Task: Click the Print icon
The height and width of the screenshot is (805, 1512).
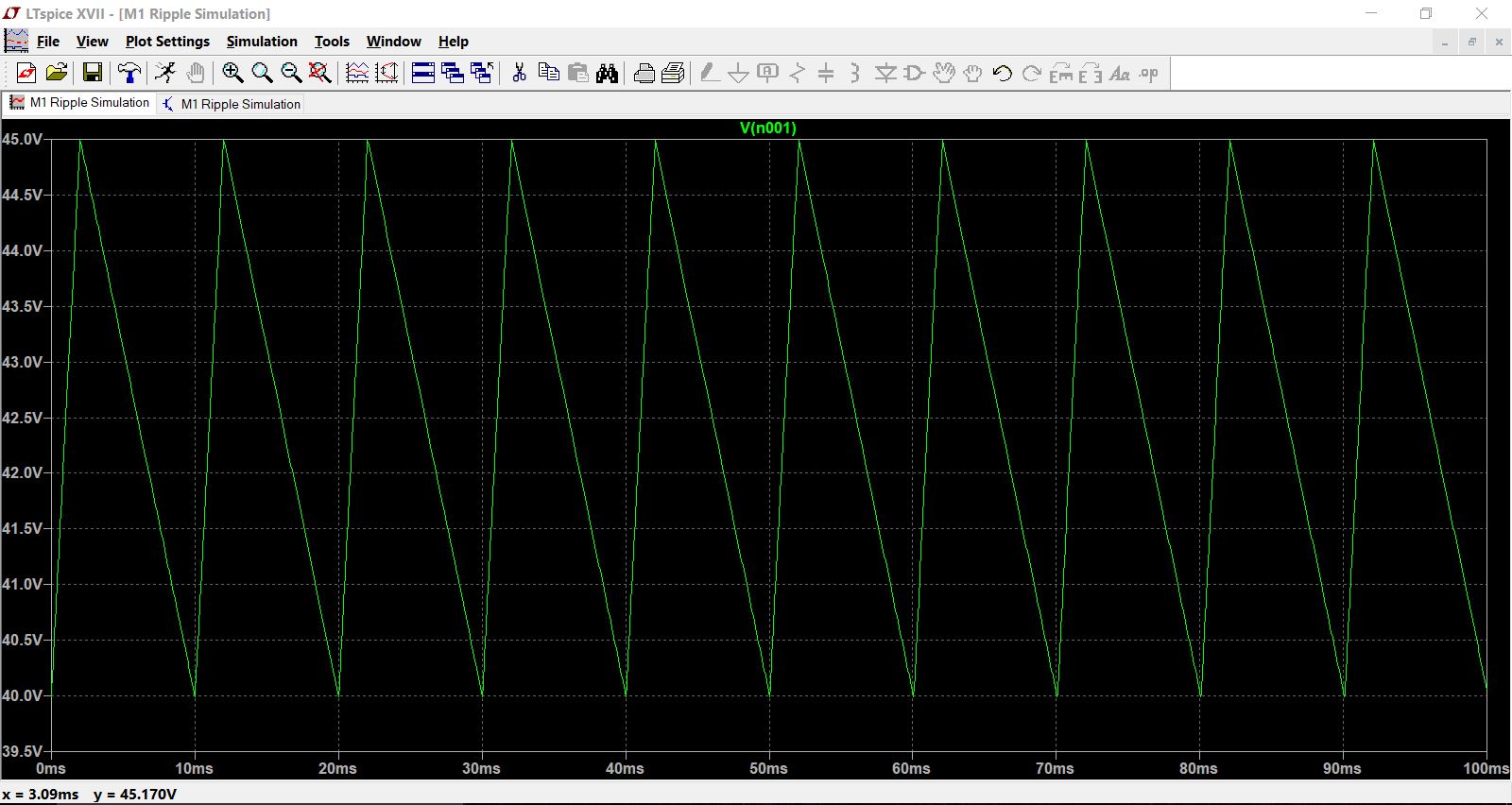Action: (x=673, y=73)
